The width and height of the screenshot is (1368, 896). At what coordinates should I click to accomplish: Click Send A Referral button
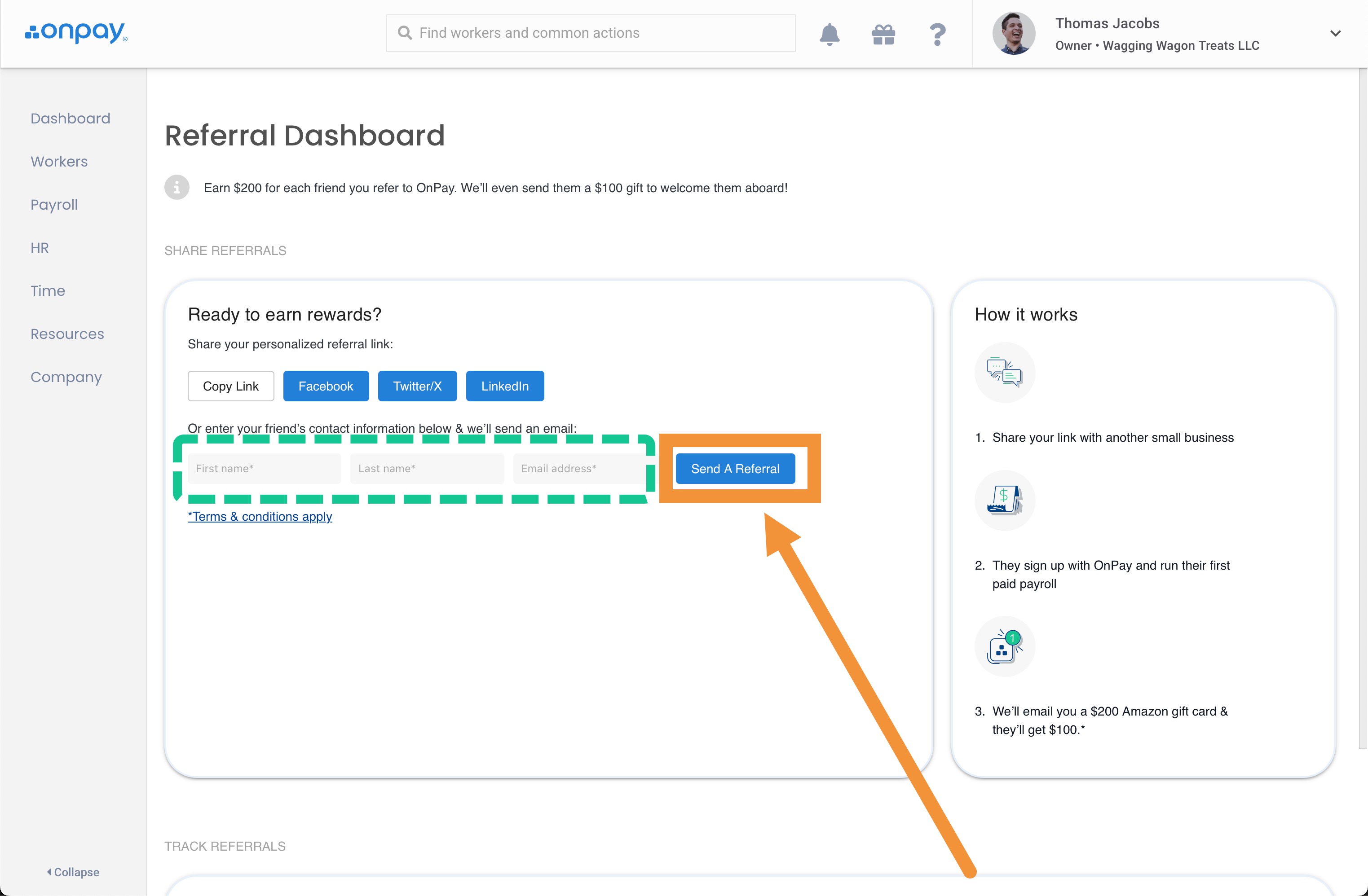(735, 469)
